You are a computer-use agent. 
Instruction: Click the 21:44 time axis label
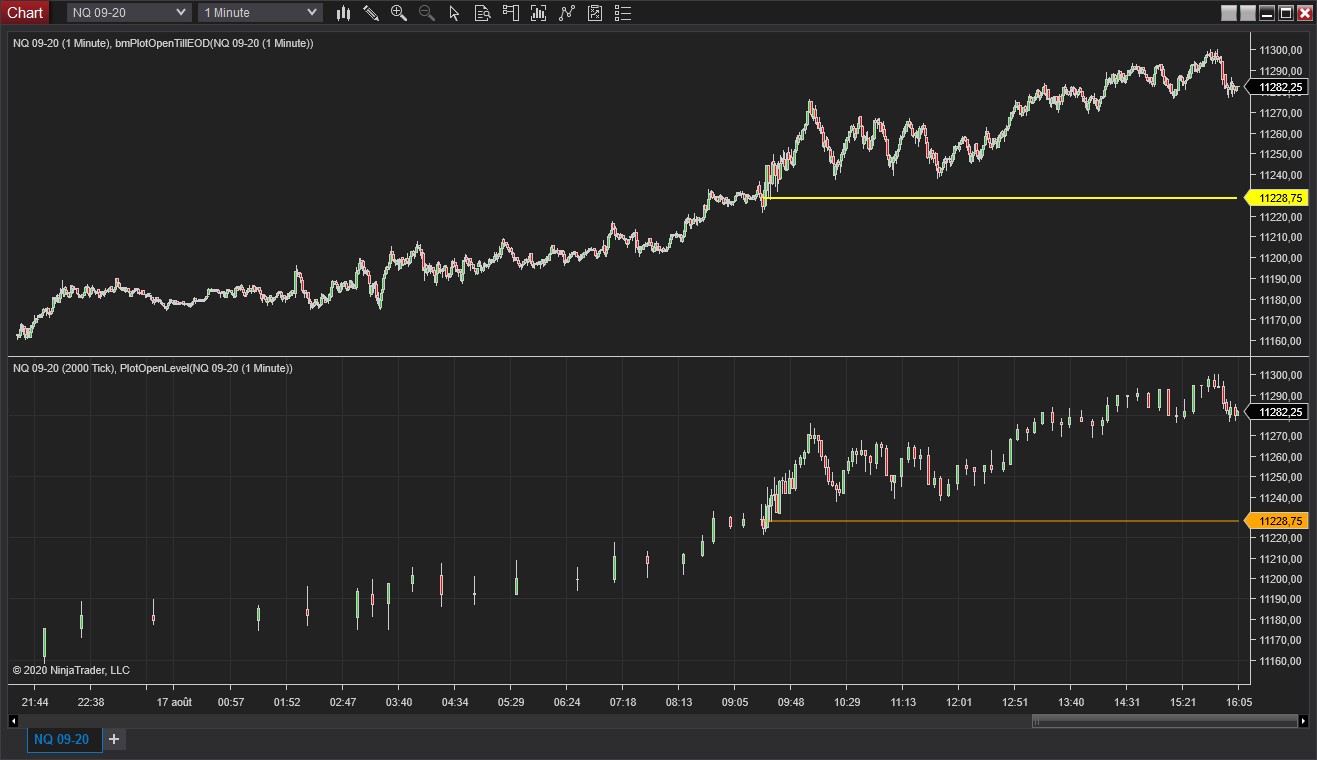34,703
